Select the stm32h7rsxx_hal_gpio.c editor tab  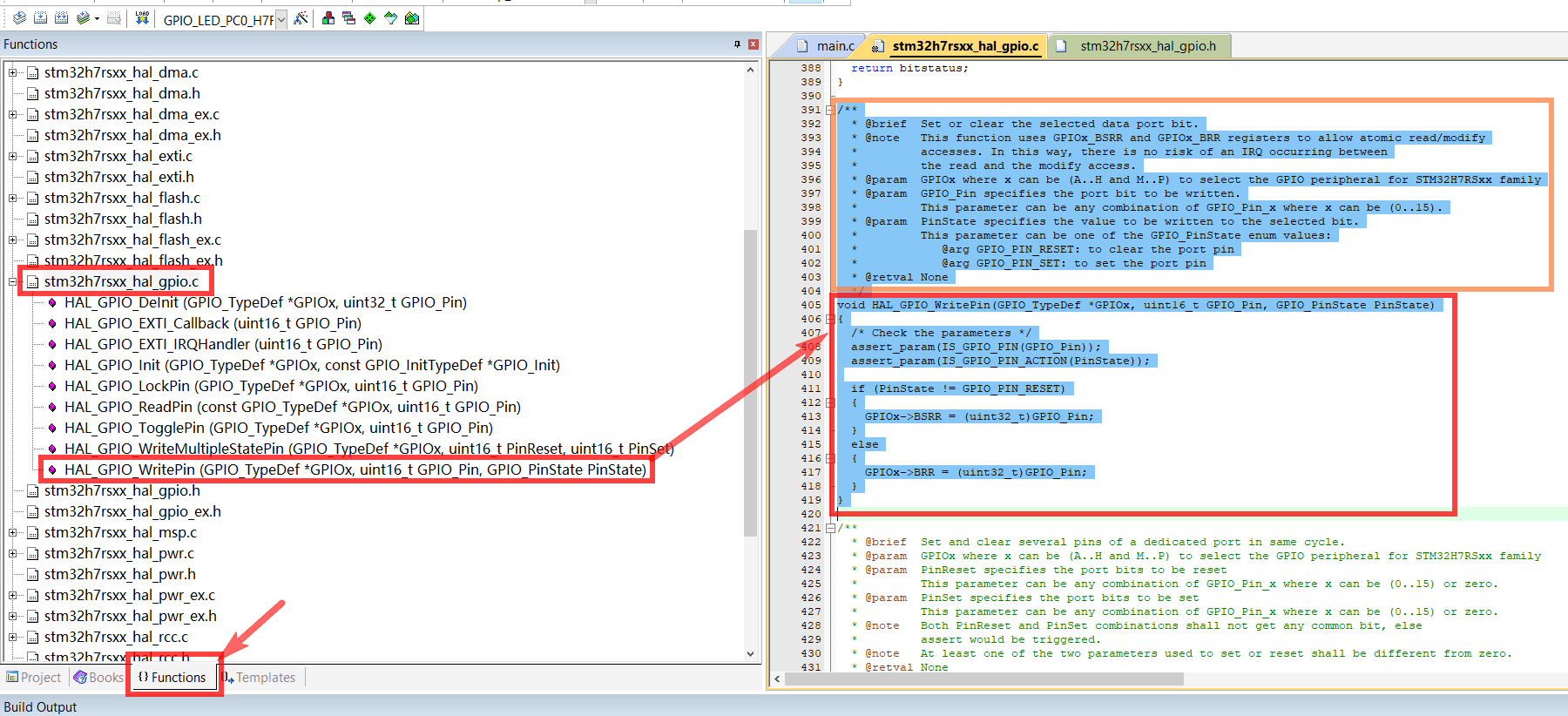[956, 46]
